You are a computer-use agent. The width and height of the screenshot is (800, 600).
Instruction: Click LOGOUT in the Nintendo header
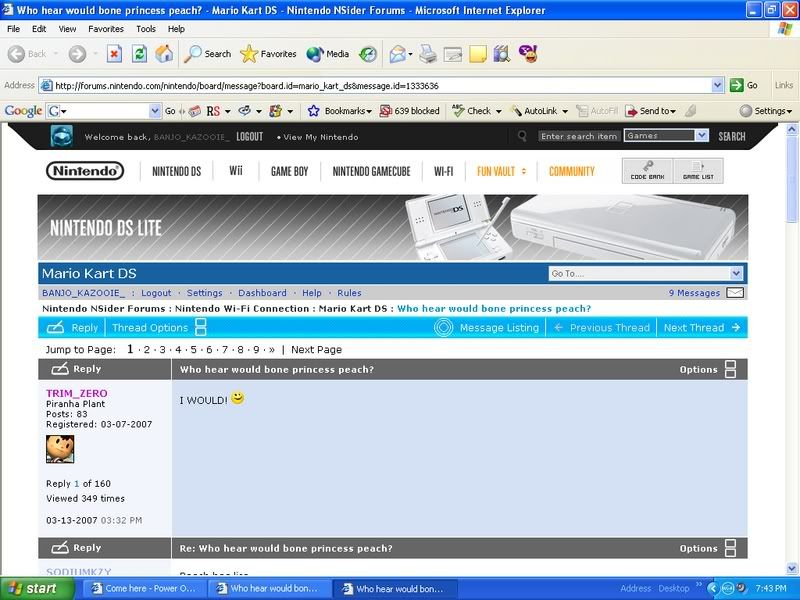(x=249, y=137)
